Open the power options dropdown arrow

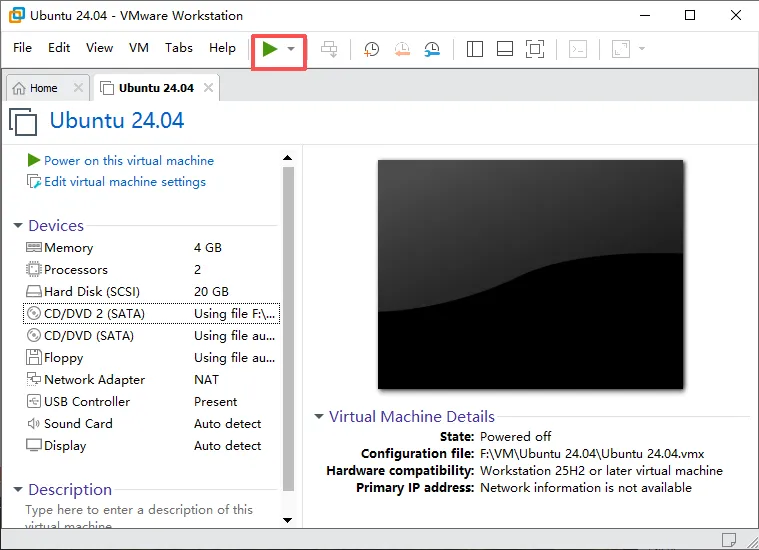click(291, 48)
